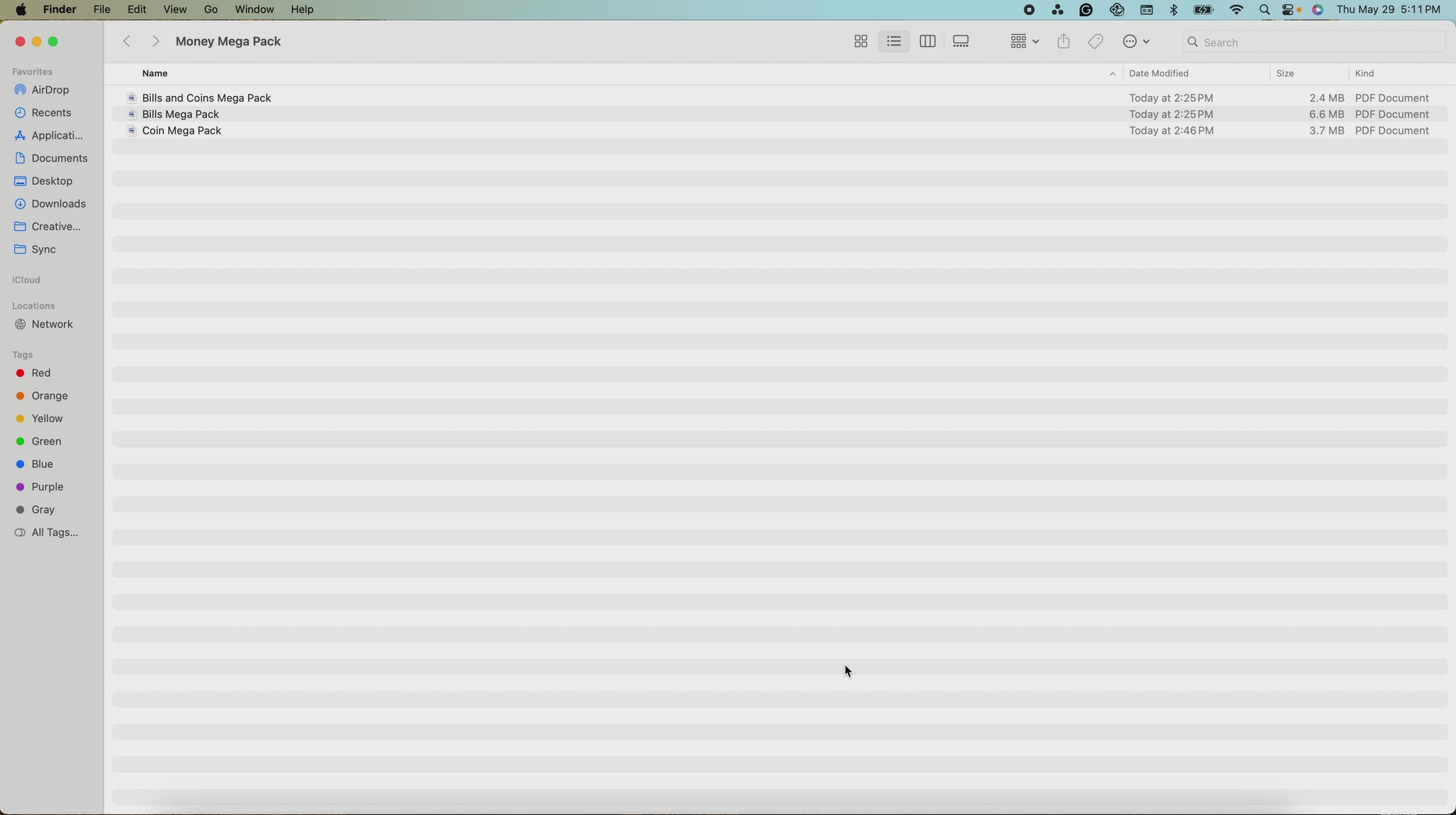Open Spotlight search in menu bar
This screenshot has width=1456, height=815.
(1264, 10)
